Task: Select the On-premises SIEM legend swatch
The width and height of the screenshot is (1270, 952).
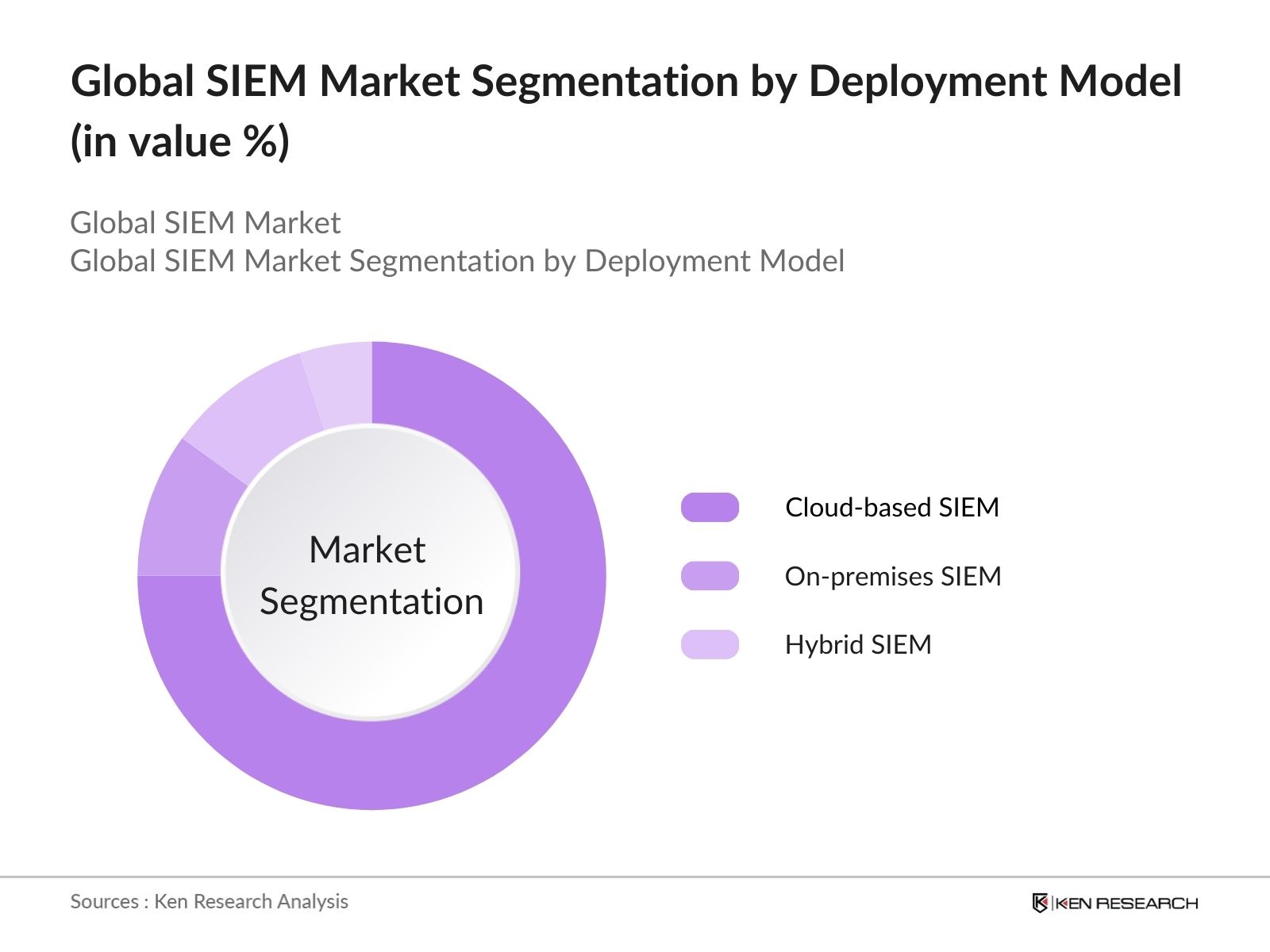Action: click(710, 576)
